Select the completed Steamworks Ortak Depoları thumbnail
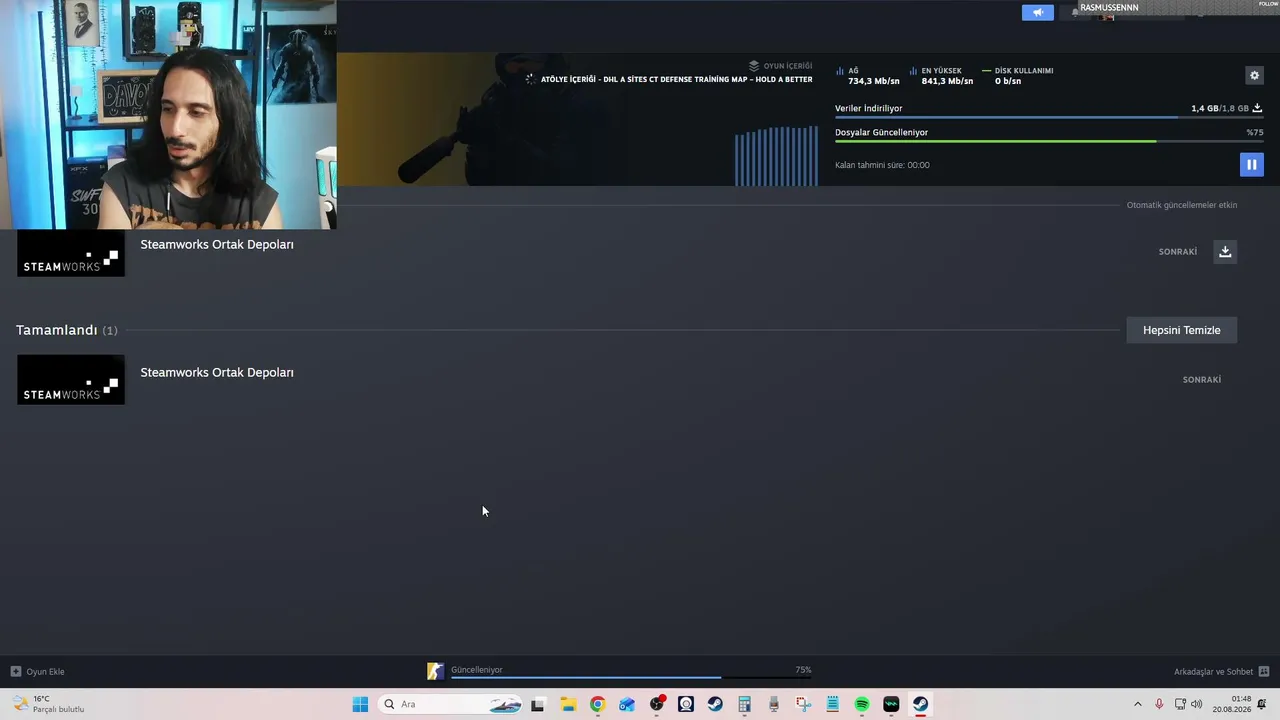 71,380
